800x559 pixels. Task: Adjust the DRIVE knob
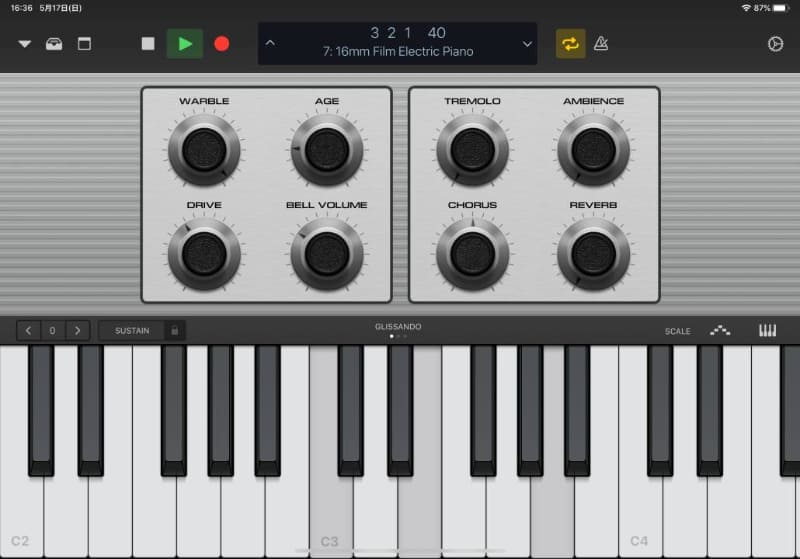[x=204, y=254]
